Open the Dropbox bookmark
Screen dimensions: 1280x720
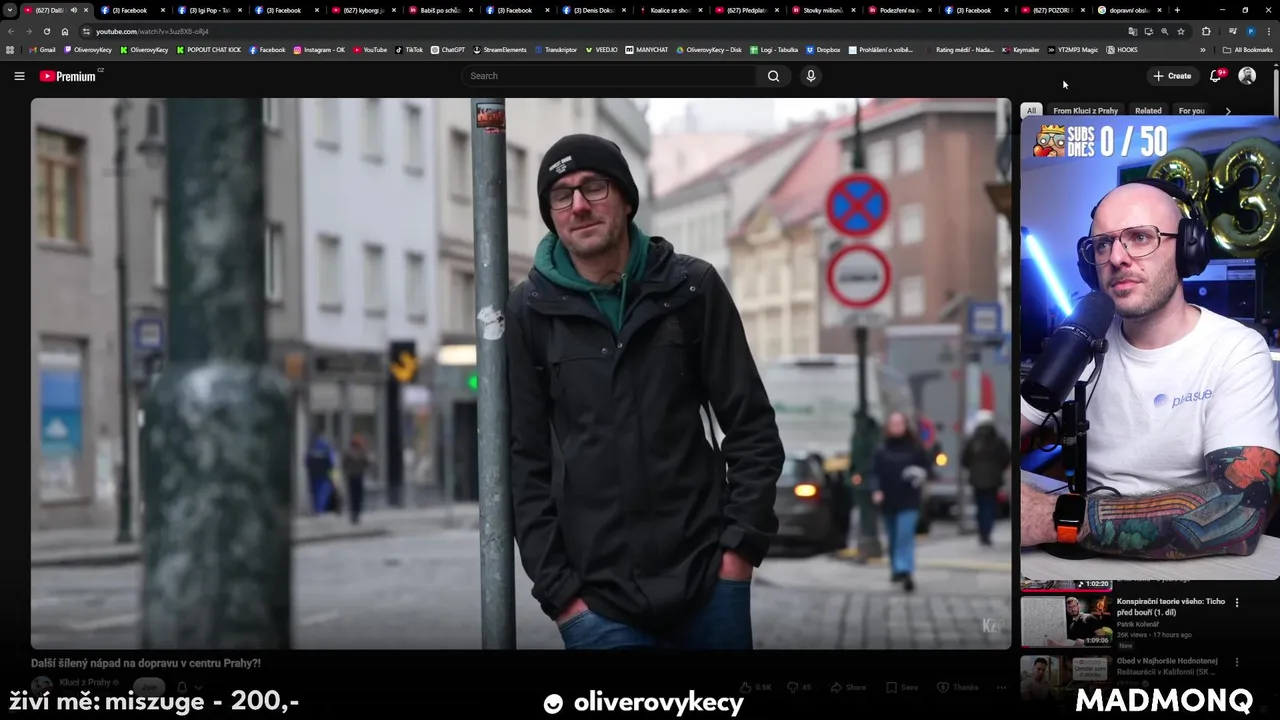[x=823, y=50]
